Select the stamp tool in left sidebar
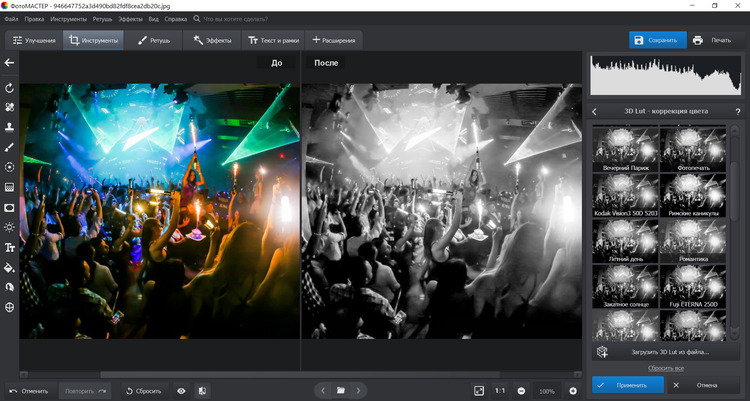Image resolution: width=750 pixels, height=401 pixels. [9, 128]
